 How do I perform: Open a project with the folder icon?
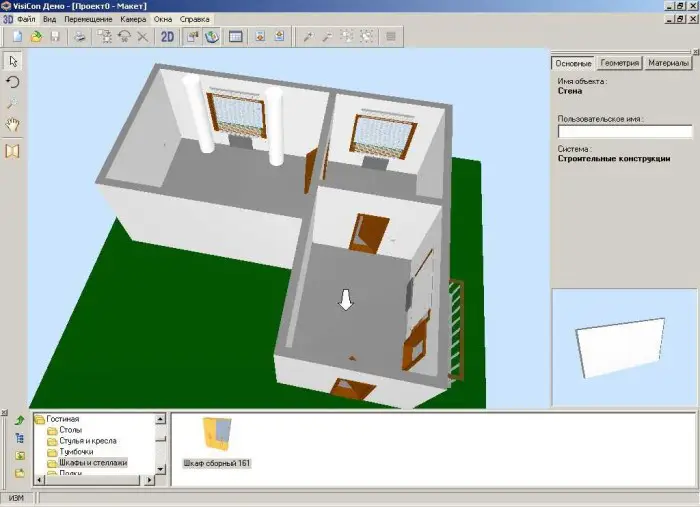coord(36,37)
